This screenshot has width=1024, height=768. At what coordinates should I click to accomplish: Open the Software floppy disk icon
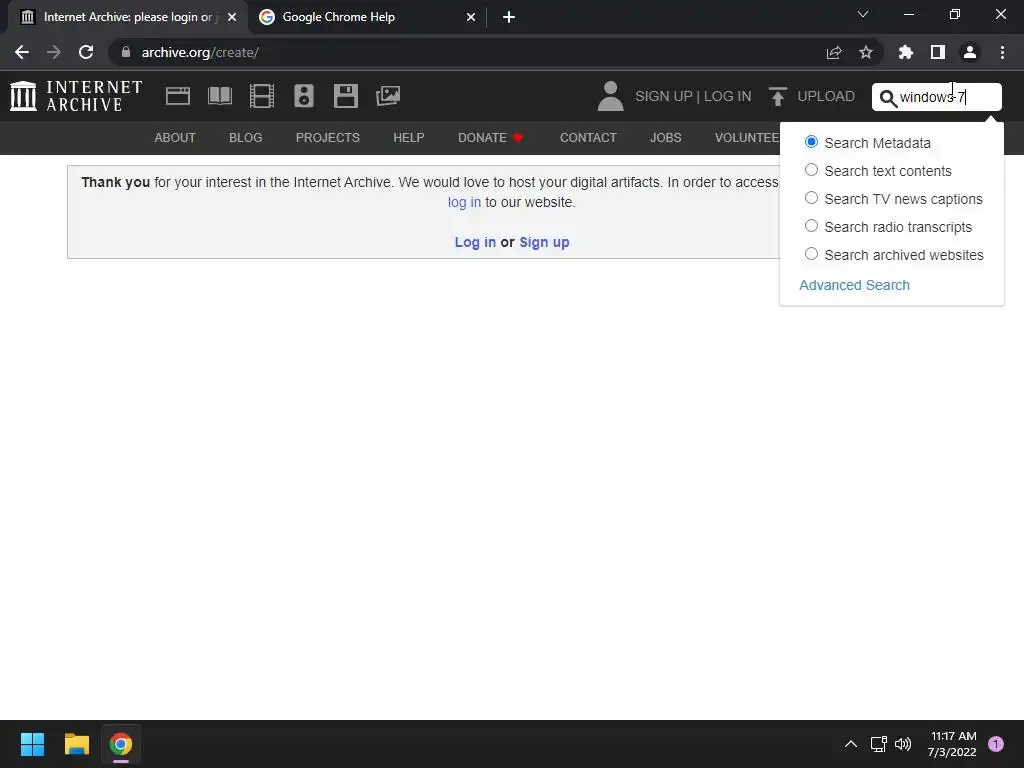[345, 96]
